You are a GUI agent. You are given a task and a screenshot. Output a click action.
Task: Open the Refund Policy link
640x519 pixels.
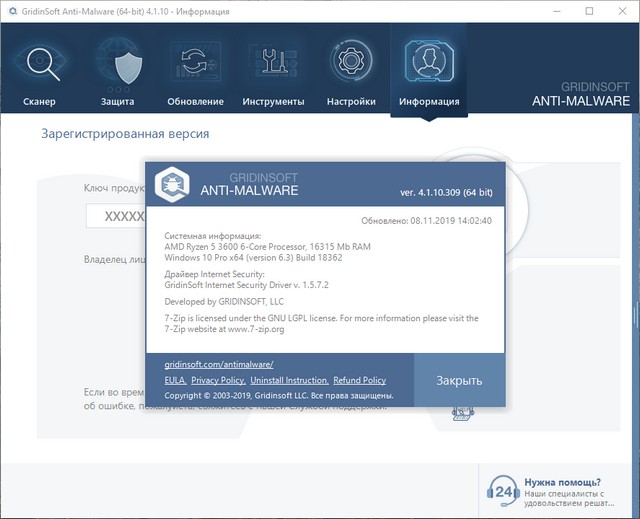(359, 381)
